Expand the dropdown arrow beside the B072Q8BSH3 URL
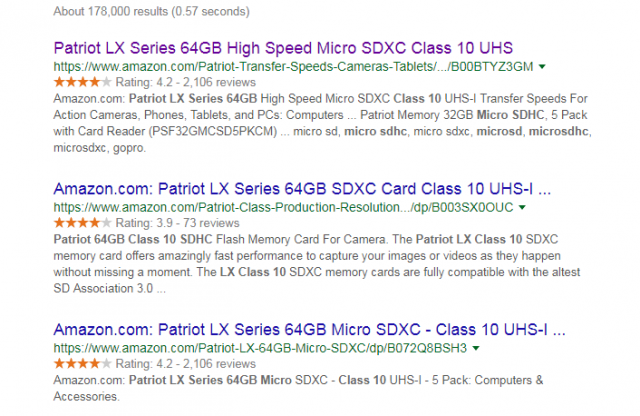640x416 pixels. (475, 349)
